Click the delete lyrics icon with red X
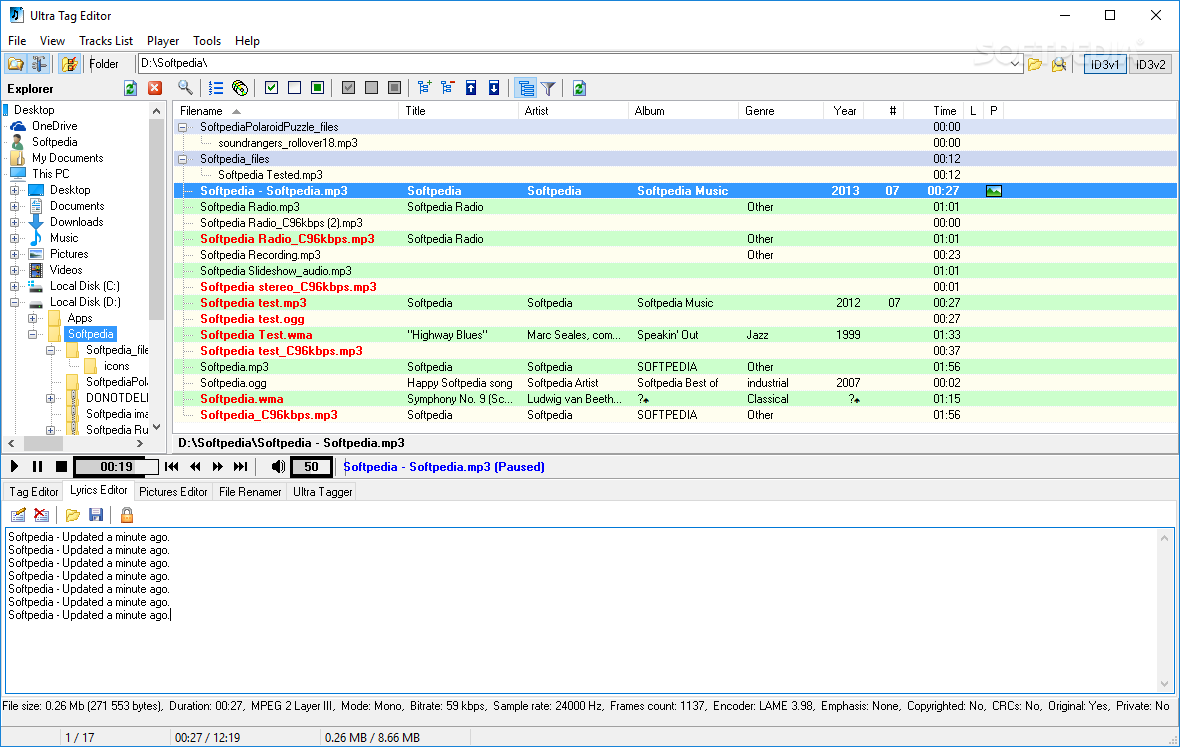 point(41,515)
